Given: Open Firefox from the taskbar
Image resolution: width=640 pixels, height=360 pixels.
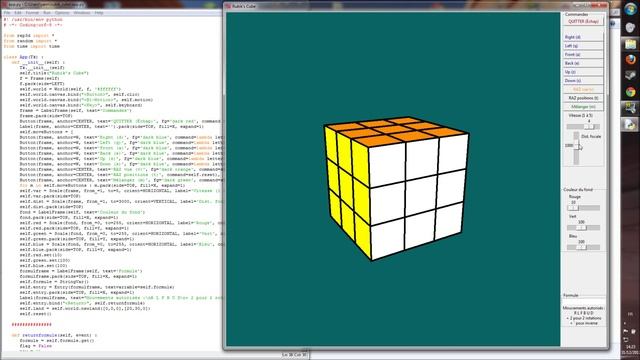Looking at the screenshot, I should (x=630, y=60).
